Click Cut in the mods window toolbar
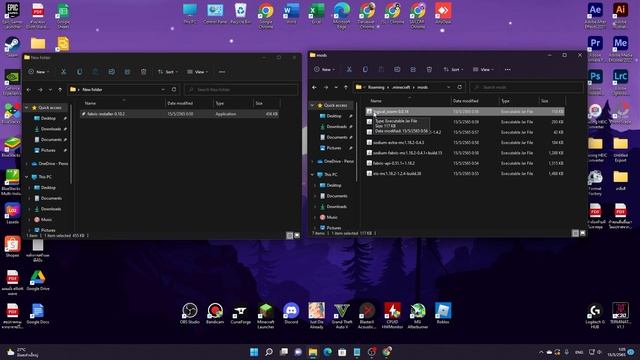Image resolution: width=640 pixels, height=360 pixels. (x=349, y=69)
